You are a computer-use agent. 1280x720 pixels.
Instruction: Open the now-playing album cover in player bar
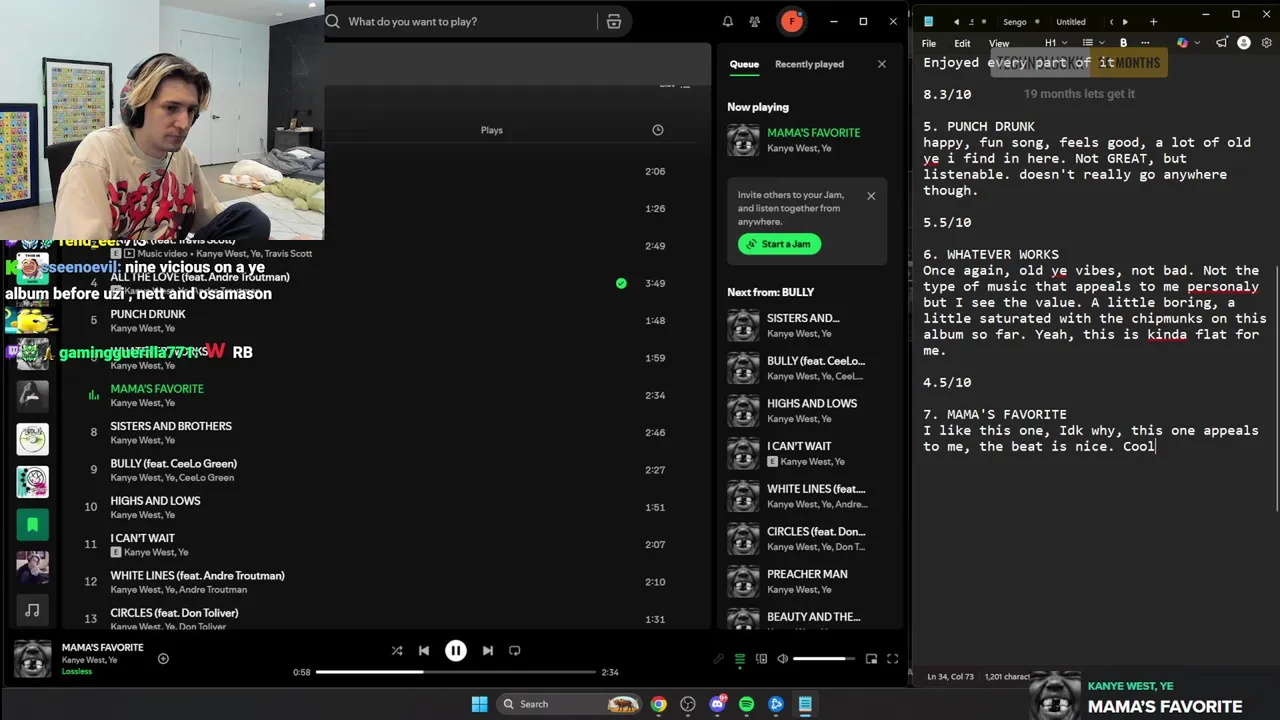[x=32, y=658]
